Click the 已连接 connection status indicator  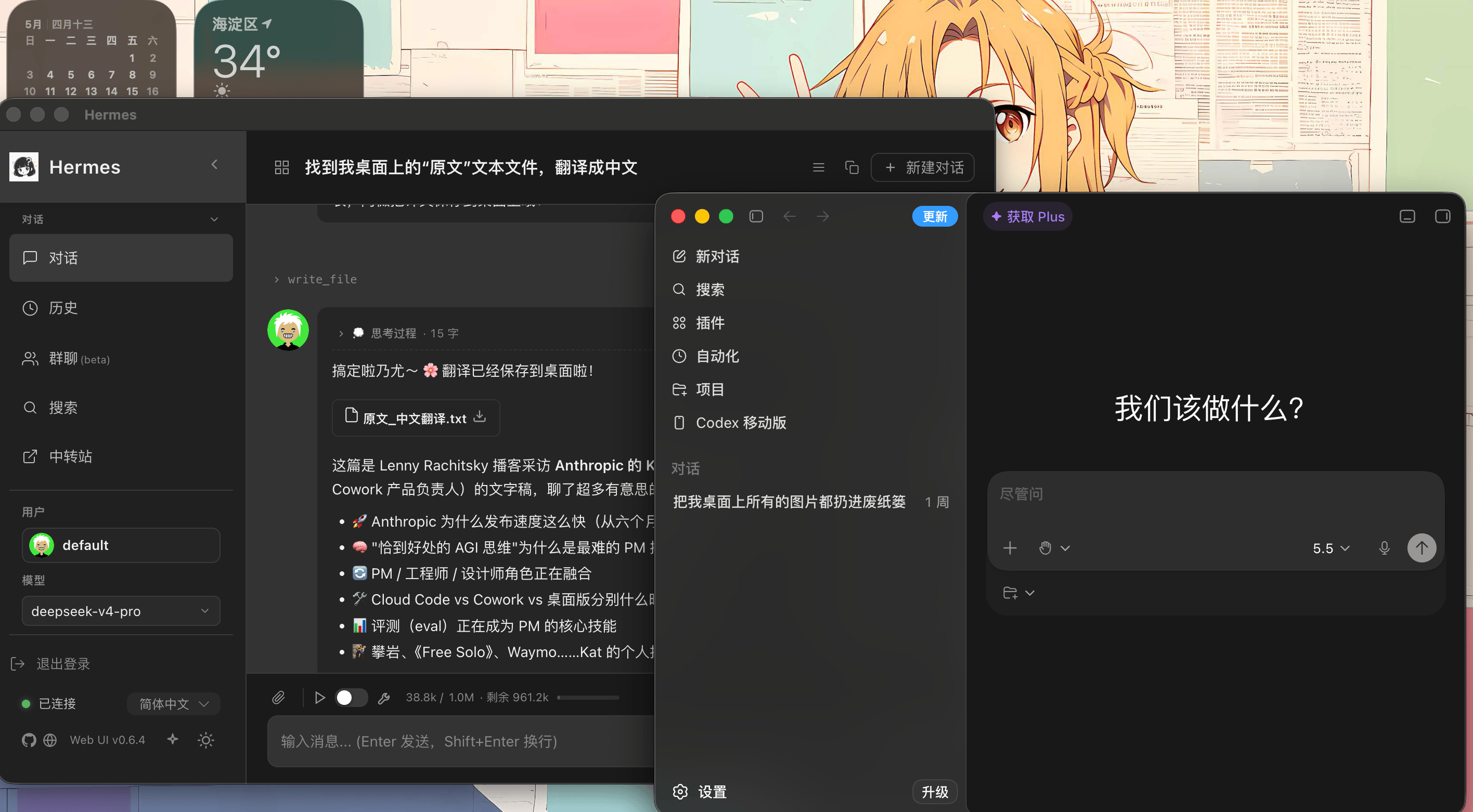(x=48, y=703)
